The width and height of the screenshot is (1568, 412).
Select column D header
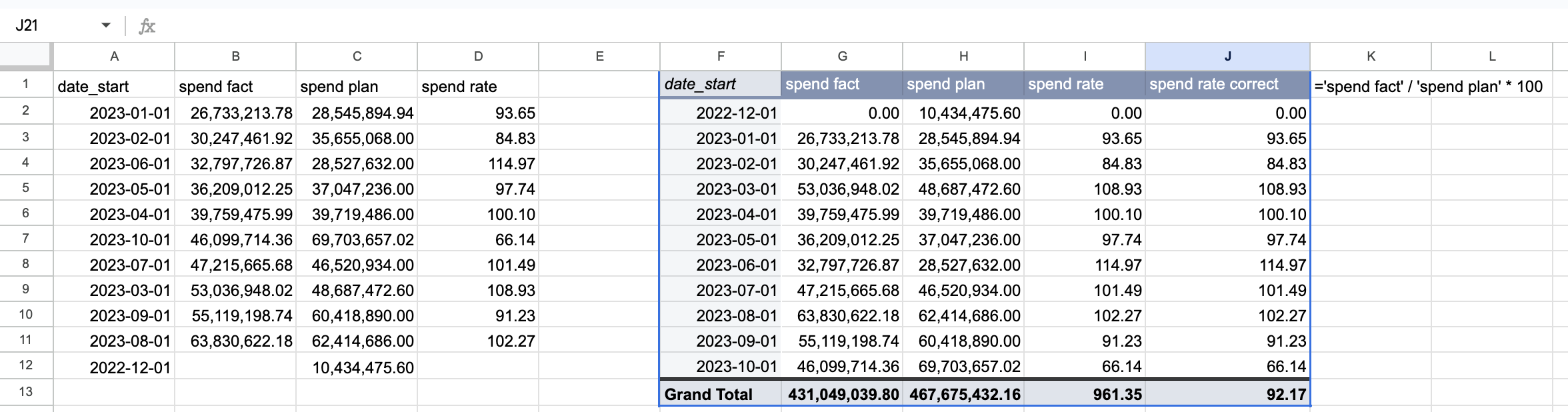pos(478,57)
